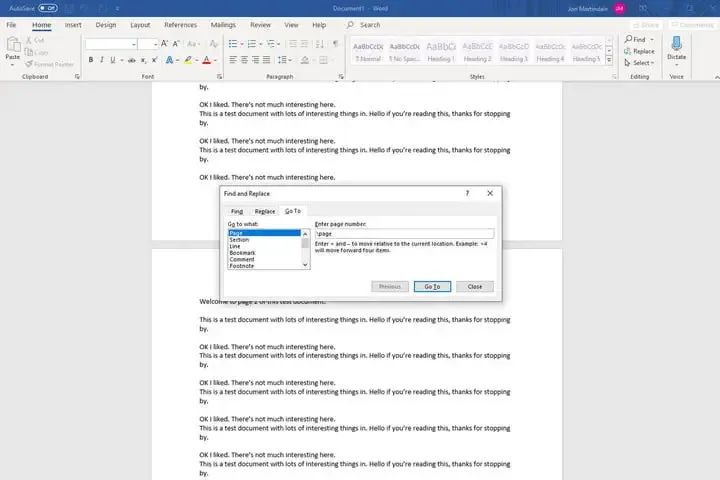Click the Cut scissors icon
The image size is (720, 480).
click(29, 40)
